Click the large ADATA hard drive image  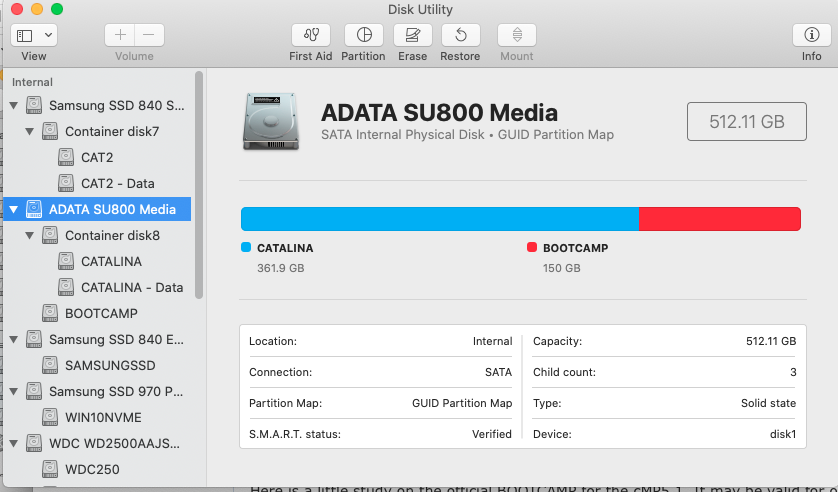click(x=271, y=121)
